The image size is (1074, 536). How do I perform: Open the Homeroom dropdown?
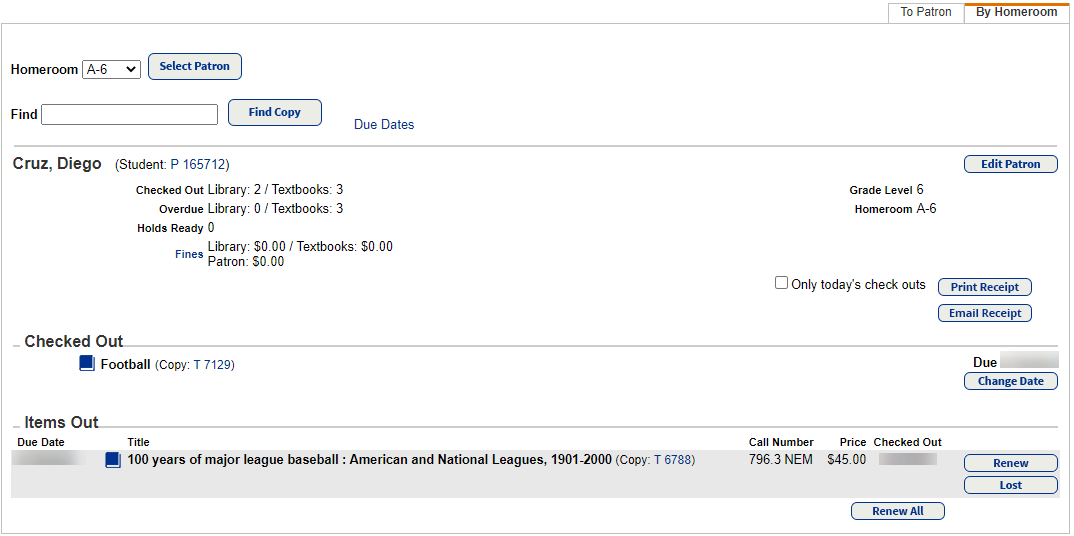111,70
